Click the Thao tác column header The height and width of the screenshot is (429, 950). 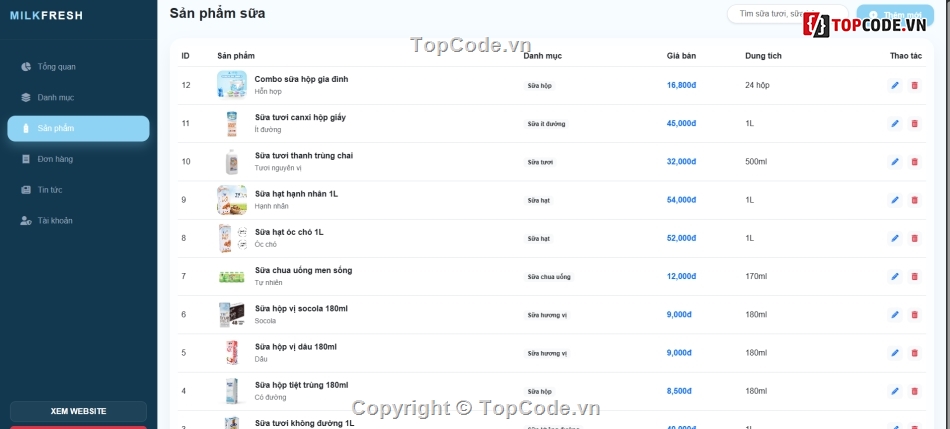coord(906,56)
